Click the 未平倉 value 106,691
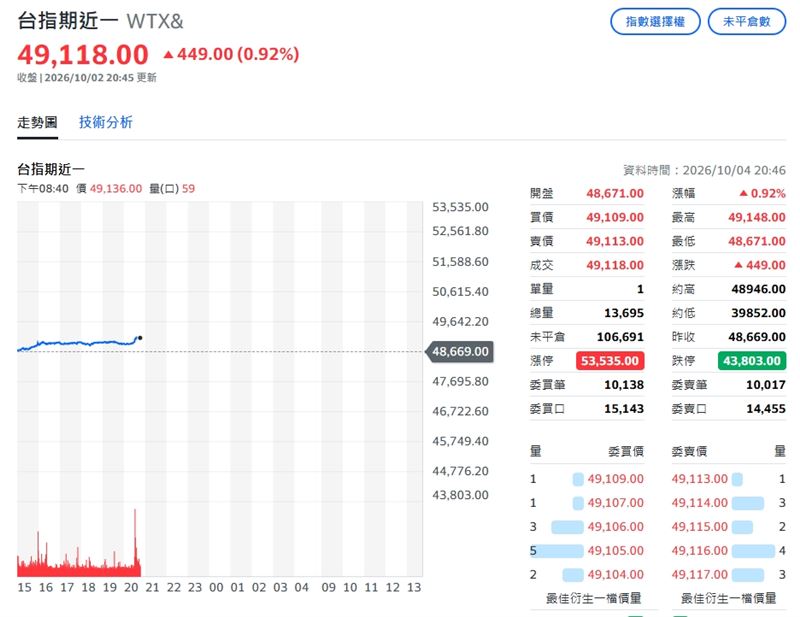 620,337
